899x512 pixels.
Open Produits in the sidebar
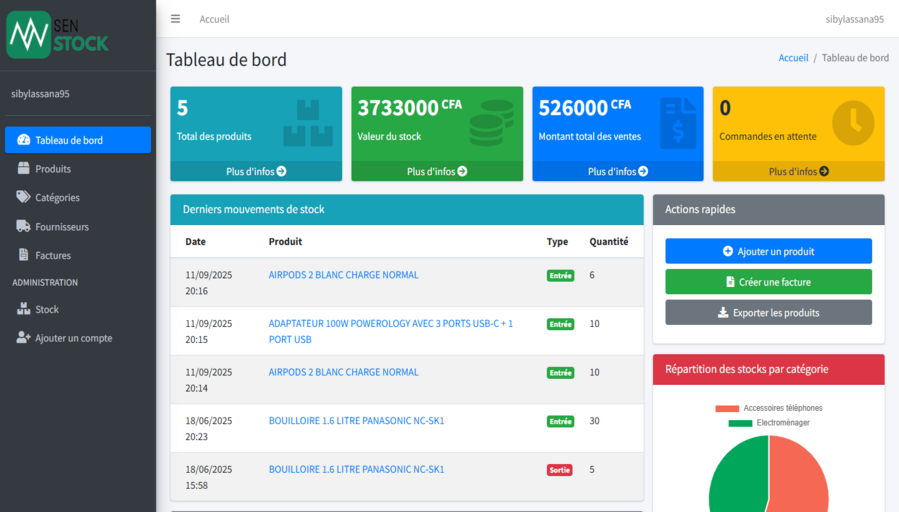(53, 169)
